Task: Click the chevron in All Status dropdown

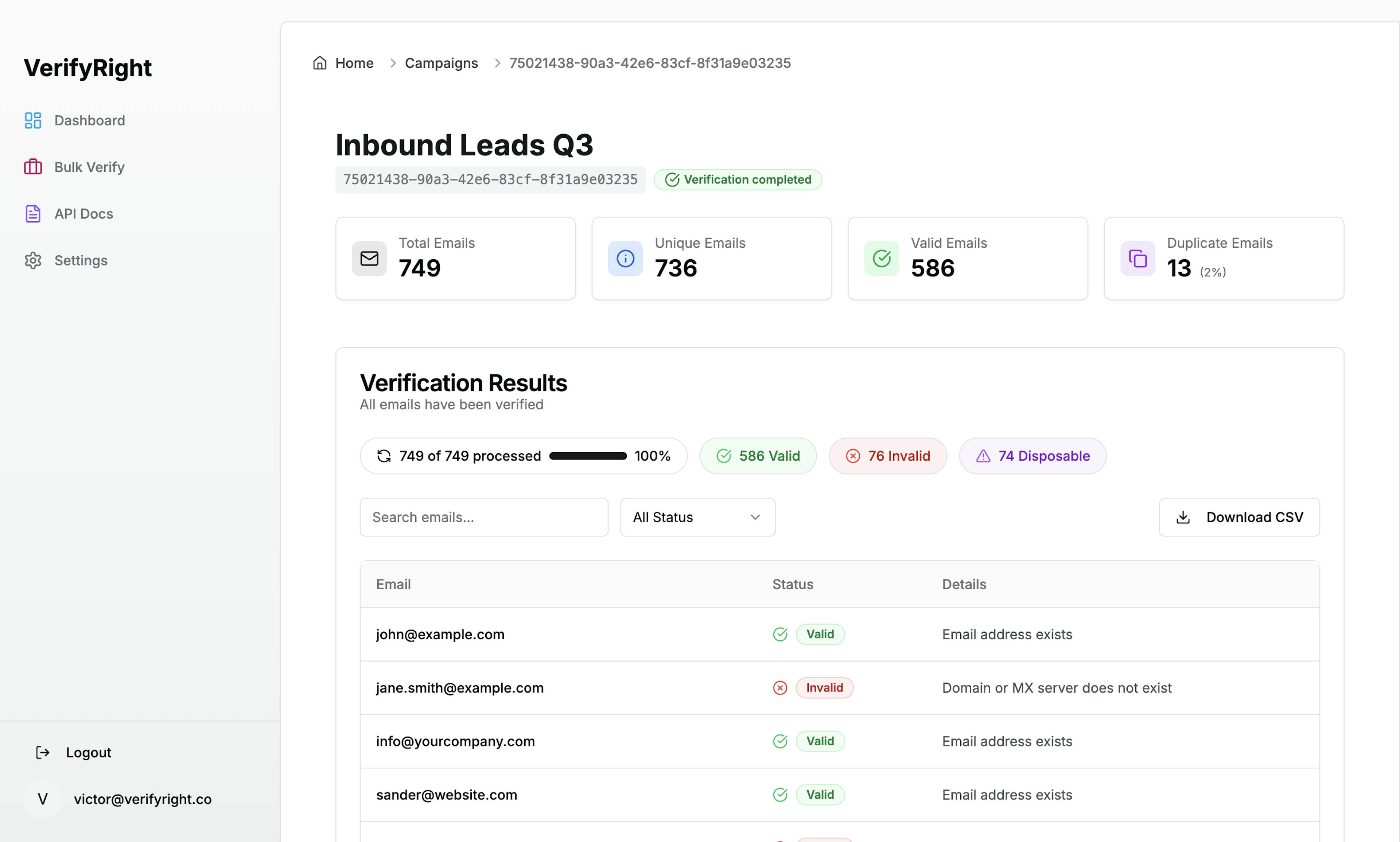Action: click(x=755, y=517)
